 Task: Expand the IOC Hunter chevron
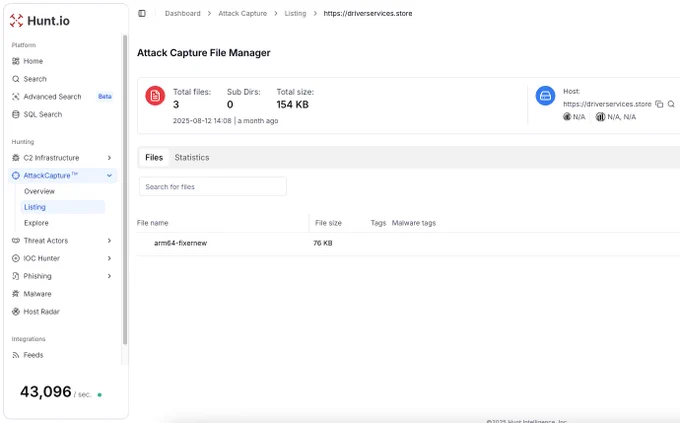[109, 259]
